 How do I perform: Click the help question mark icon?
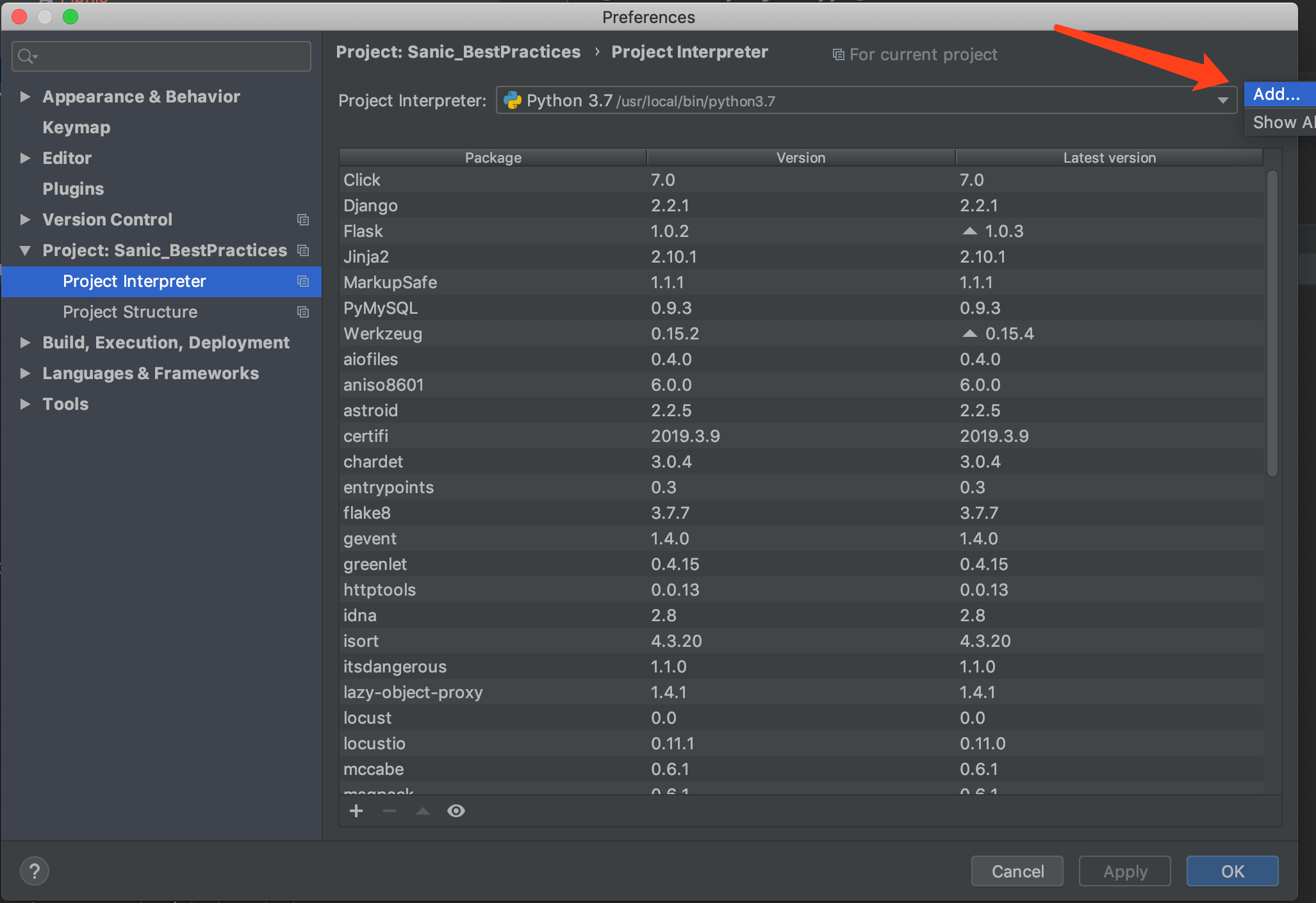[x=35, y=871]
